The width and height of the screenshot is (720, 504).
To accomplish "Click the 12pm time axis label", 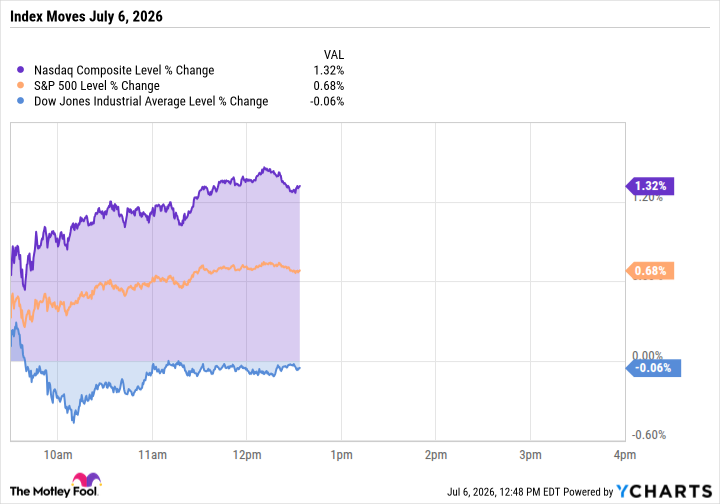I will point(247,455).
